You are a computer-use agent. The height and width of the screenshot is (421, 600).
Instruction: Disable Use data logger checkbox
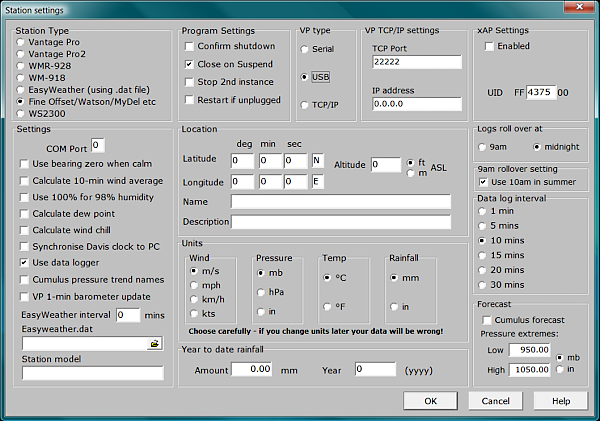(x=24, y=262)
